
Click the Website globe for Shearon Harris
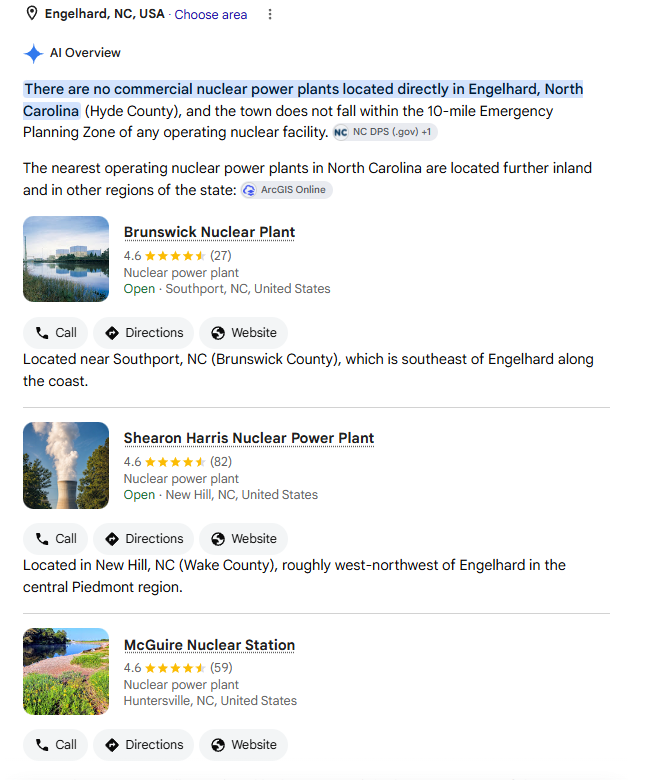pos(218,539)
